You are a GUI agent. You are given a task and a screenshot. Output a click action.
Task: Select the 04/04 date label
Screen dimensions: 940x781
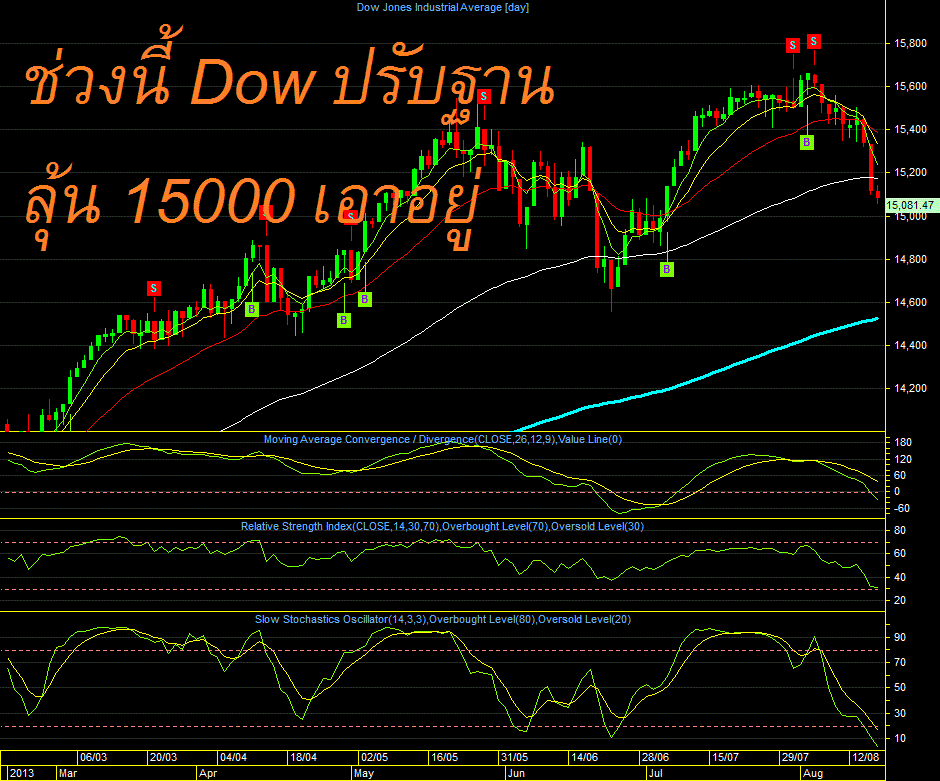point(233,757)
